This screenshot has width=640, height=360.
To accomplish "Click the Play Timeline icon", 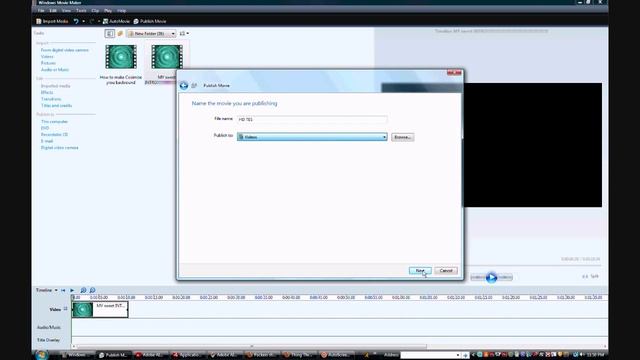I will (72, 290).
